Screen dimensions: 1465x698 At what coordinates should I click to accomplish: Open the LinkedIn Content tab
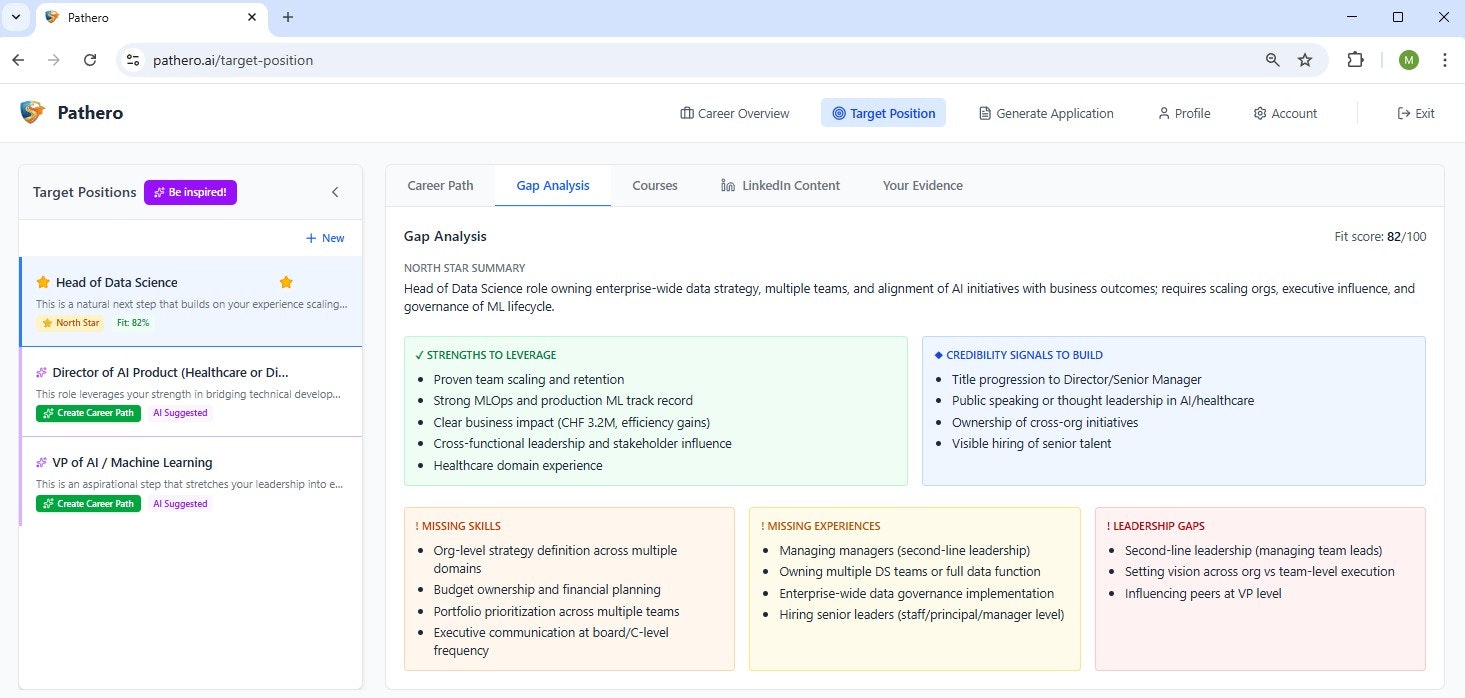(x=780, y=185)
